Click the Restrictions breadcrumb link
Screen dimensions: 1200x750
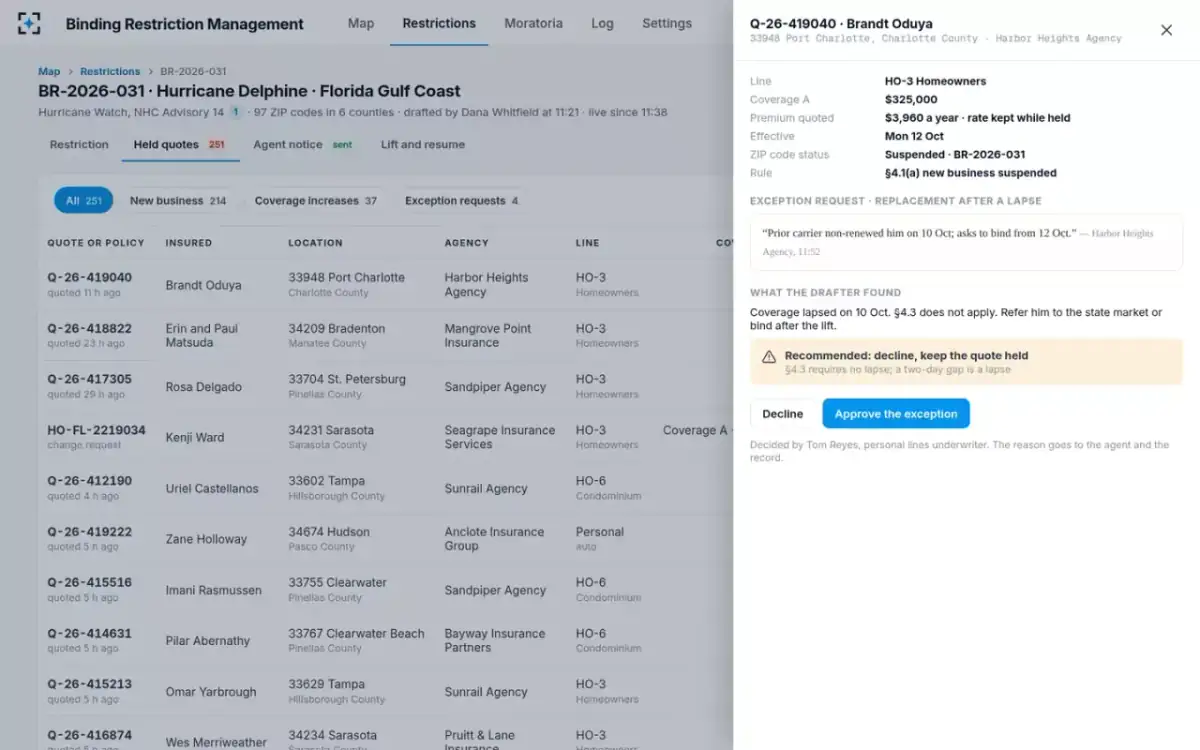(110, 71)
